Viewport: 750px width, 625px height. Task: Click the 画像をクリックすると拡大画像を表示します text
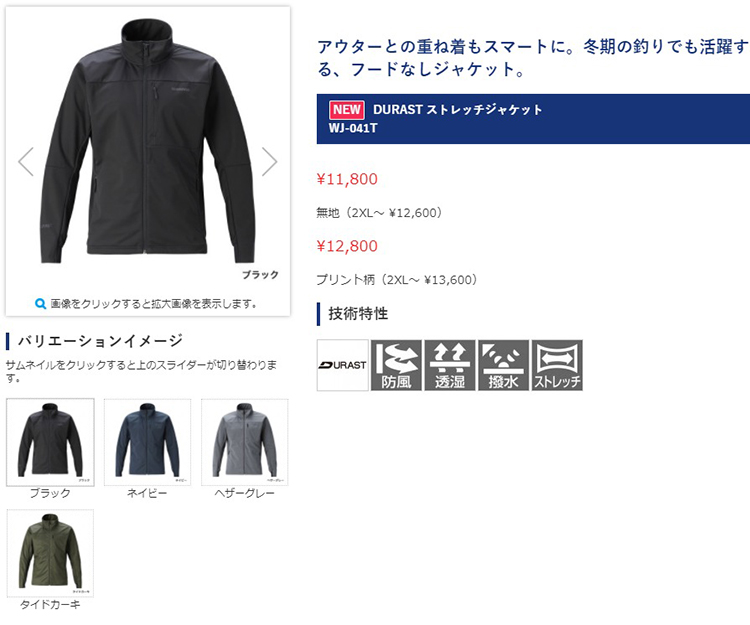click(x=154, y=304)
